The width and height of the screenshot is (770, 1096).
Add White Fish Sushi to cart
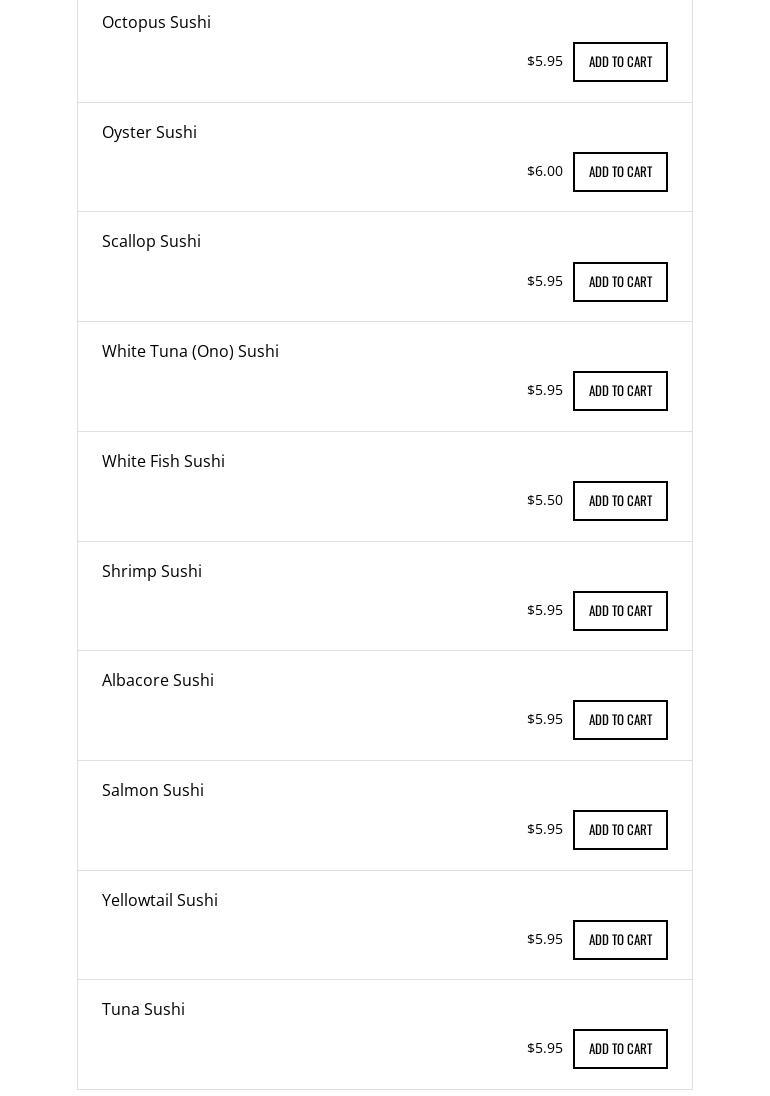[x=620, y=501]
